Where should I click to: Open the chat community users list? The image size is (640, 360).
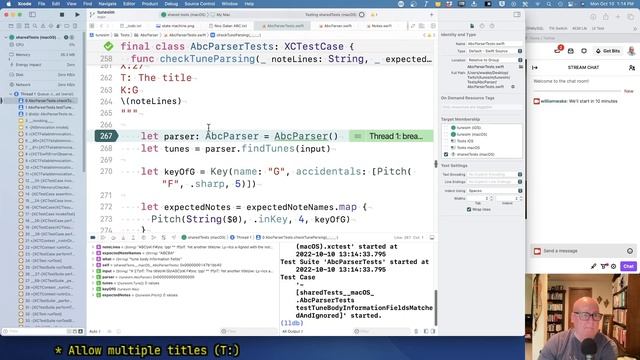click(x=632, y=67)
